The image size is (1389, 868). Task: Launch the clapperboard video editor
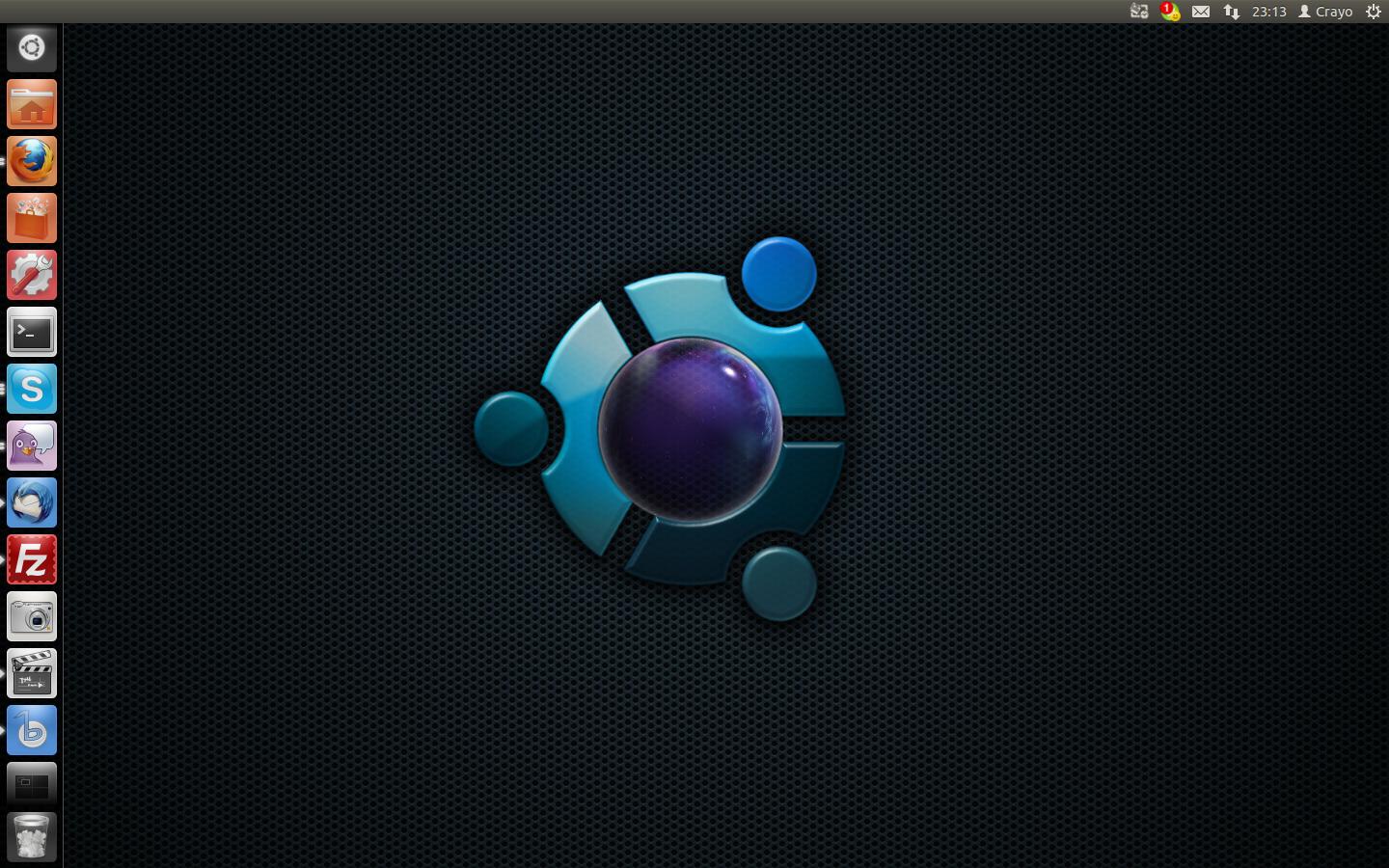pyautogui.click(x=32, y=674)
